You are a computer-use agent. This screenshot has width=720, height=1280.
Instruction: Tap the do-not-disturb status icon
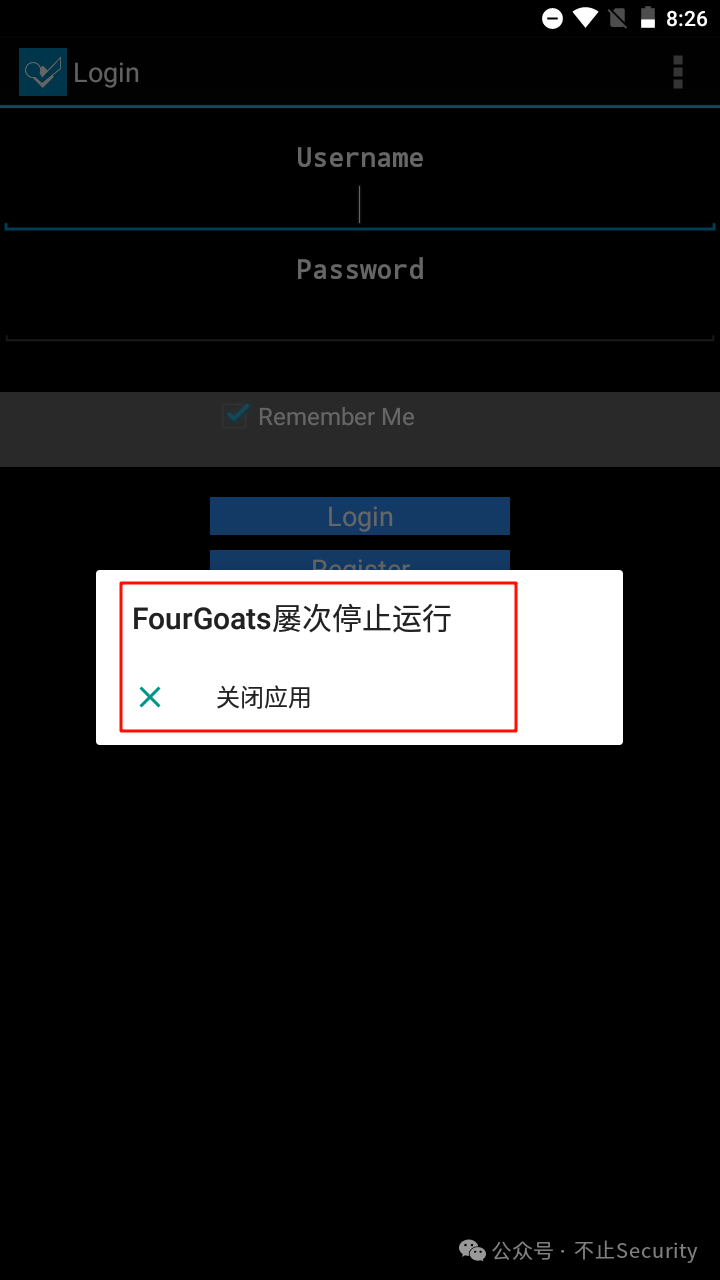click(x=552, y=18)
